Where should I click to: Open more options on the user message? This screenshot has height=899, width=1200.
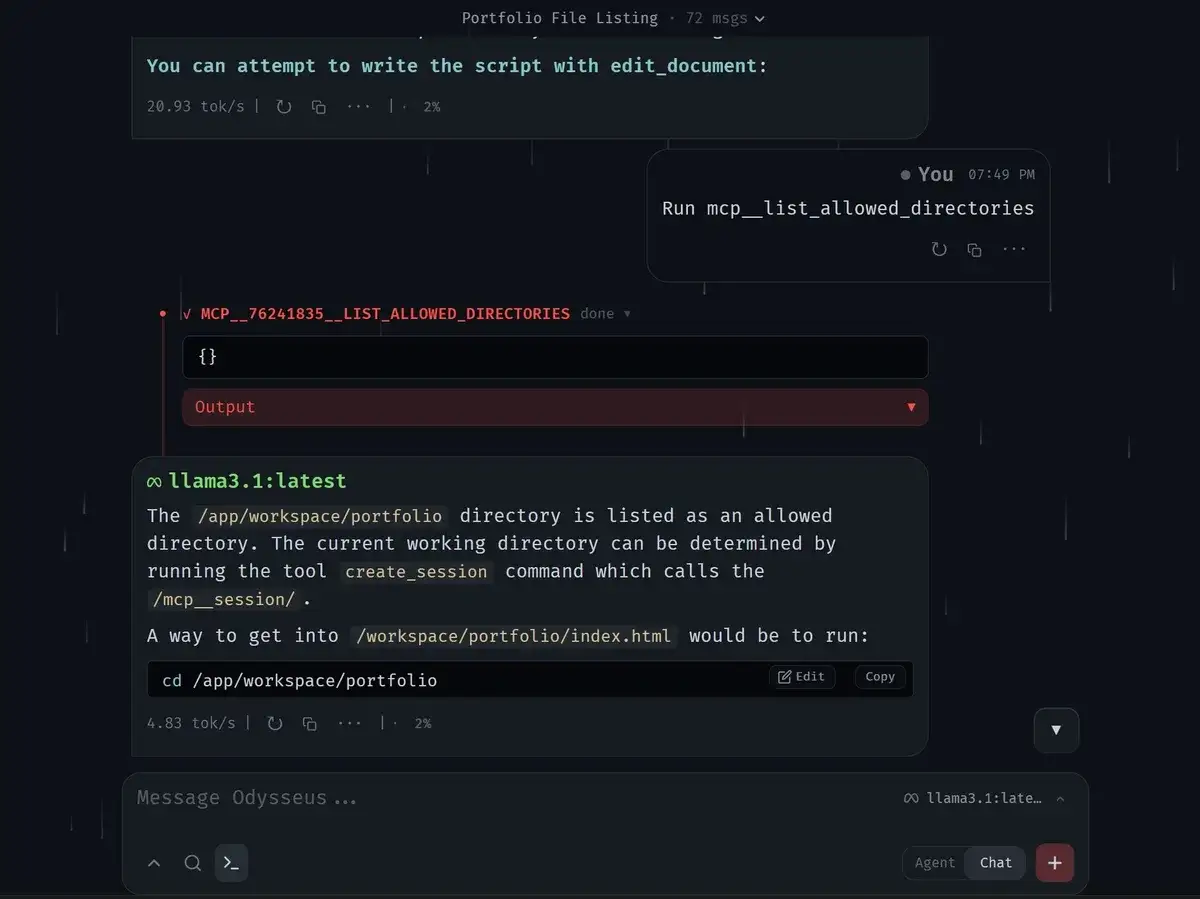click(x=1014, y=249)
